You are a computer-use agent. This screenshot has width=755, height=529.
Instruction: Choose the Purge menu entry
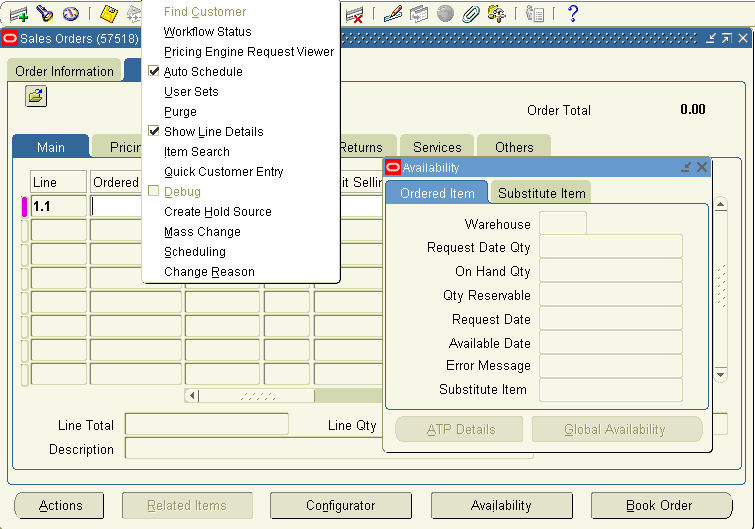[x=180, y=112]
